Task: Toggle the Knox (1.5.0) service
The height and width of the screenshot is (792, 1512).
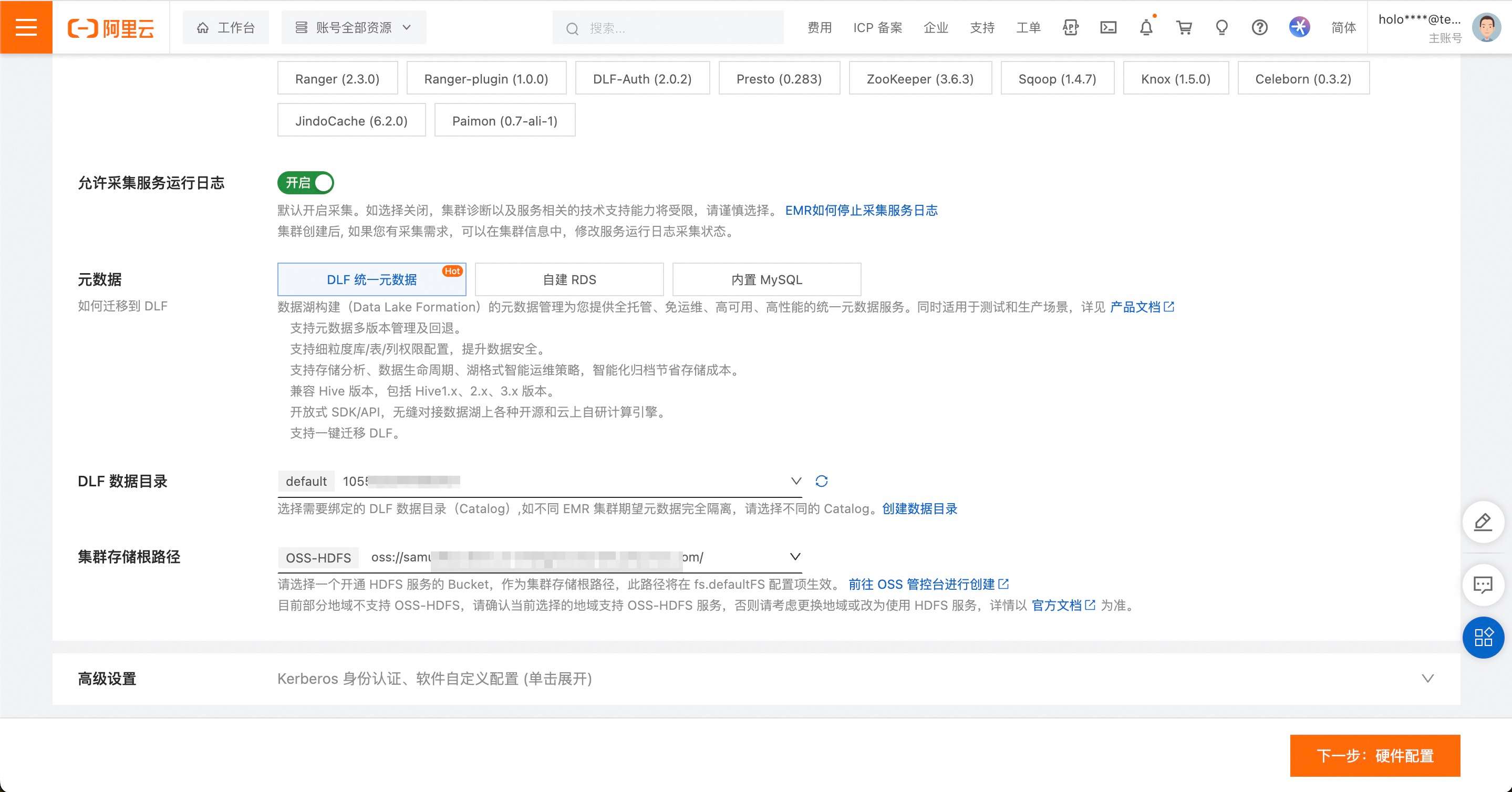Action: (x=1176, y=78)
